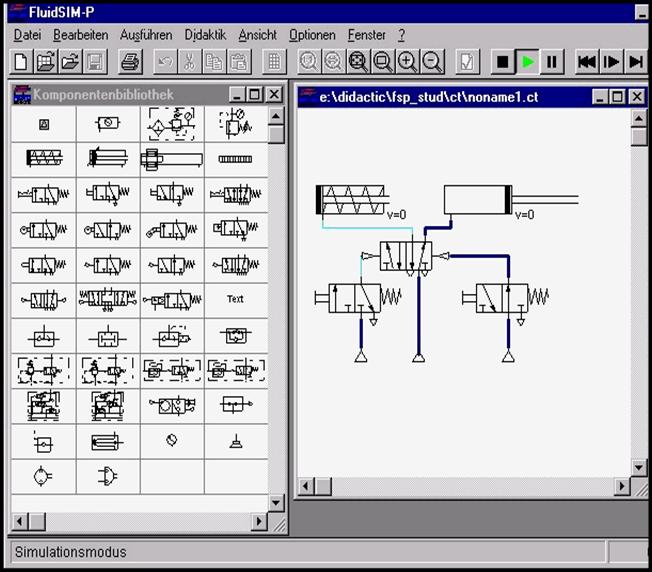The image size is (652, 572).
Task: Select the 5/3-way double valve component
Action: pos(108,299)
